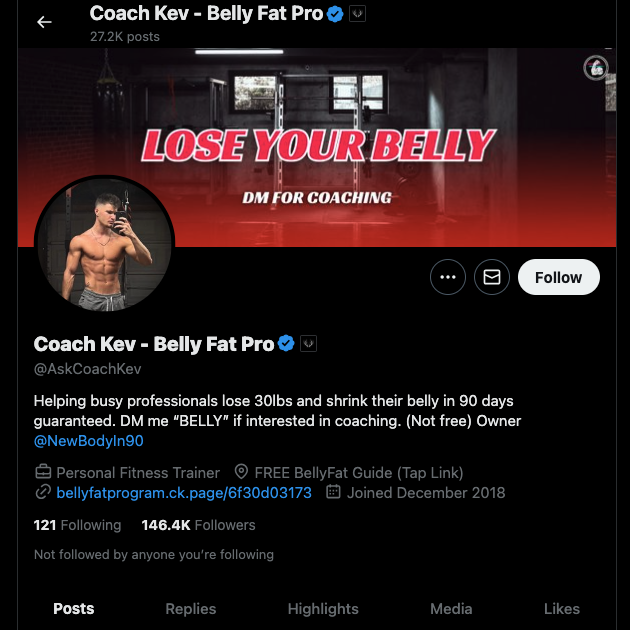Viewport: 630px width, 630px height.
Task: Open the @NewBodyIn90 mention link
Action: (88, 441)
